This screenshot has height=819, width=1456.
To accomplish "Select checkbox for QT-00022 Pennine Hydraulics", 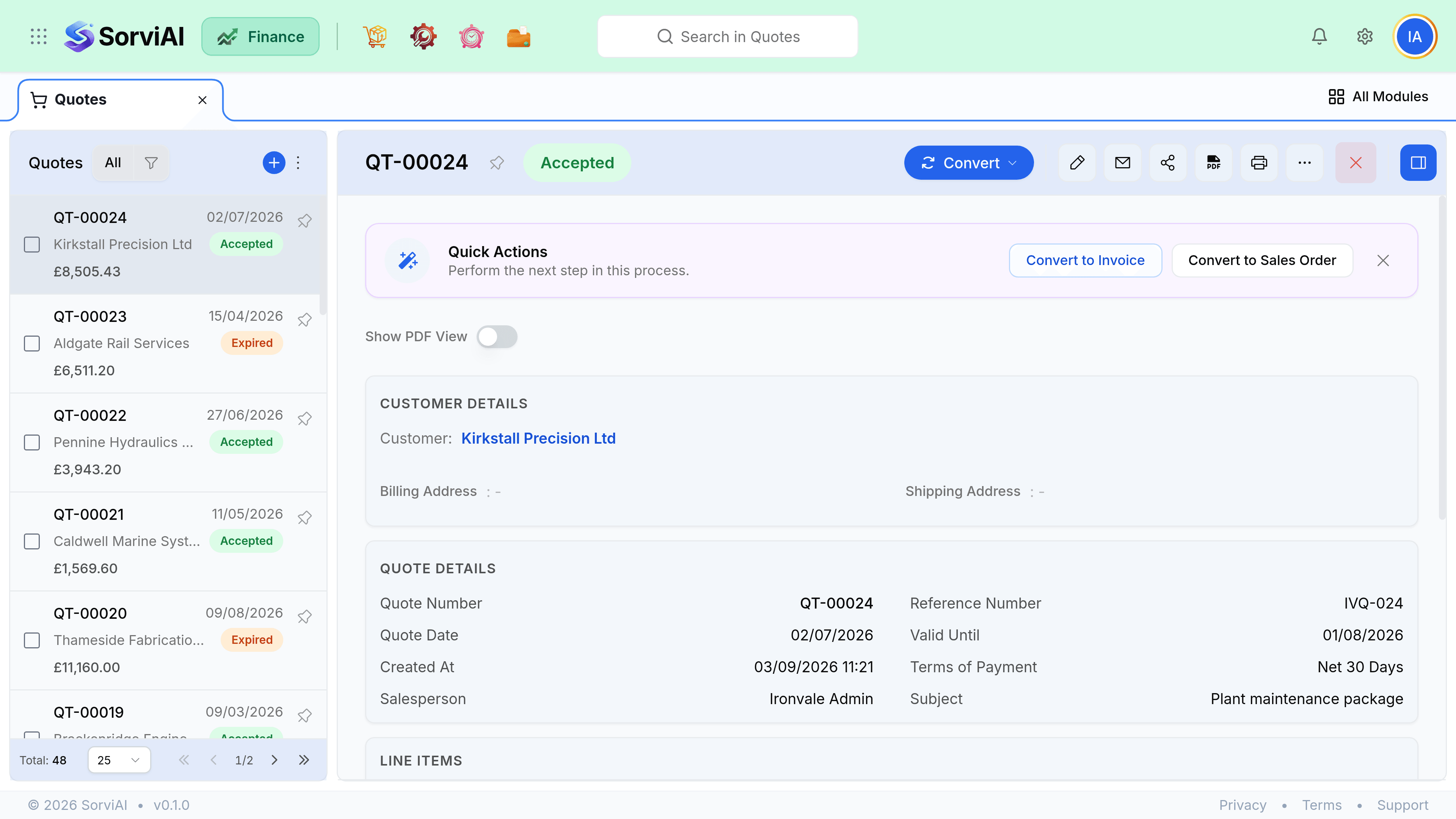I will point(31,442).
